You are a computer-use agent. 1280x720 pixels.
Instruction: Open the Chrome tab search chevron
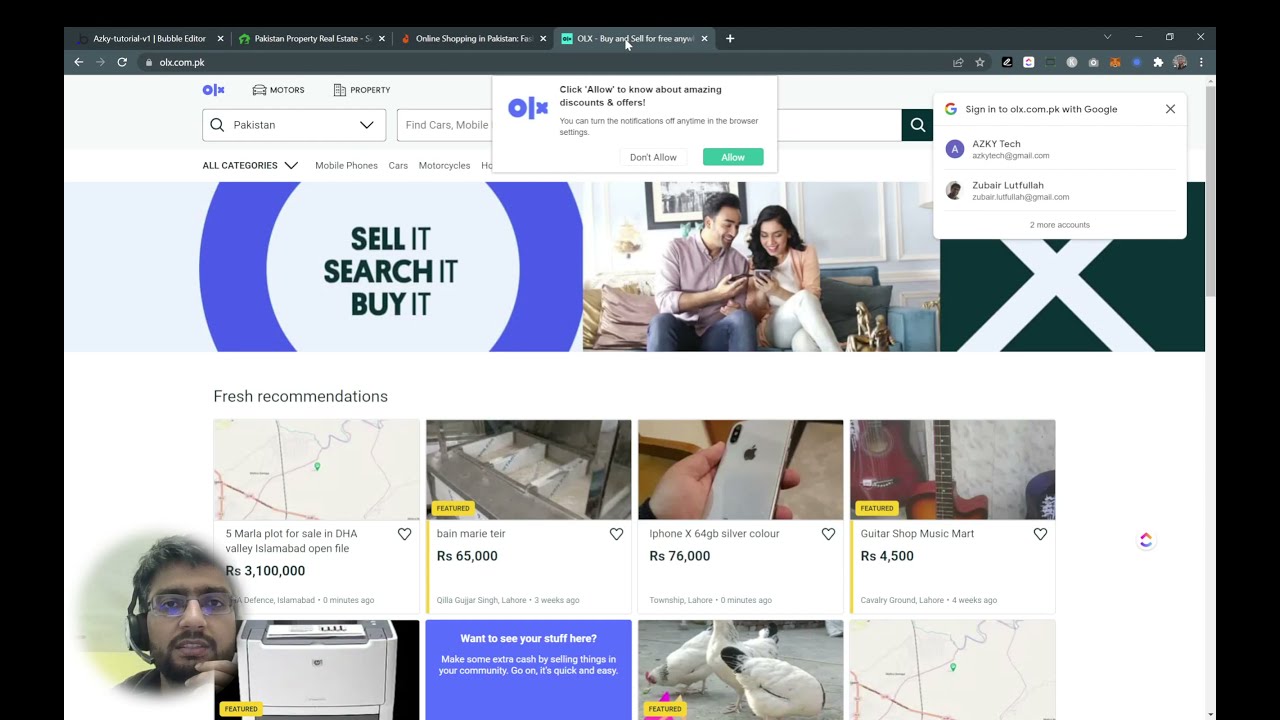coord(1107,37)
